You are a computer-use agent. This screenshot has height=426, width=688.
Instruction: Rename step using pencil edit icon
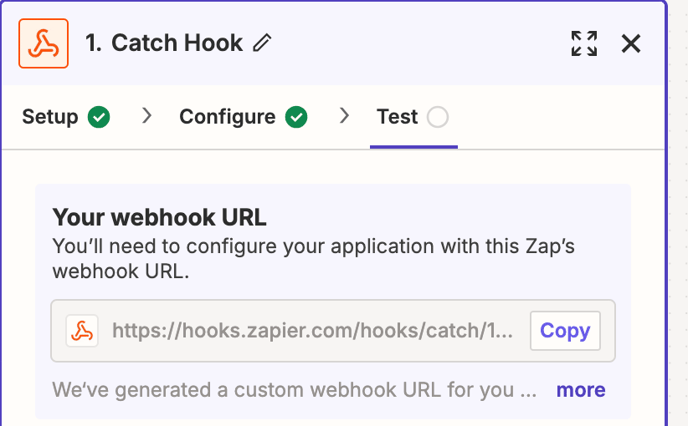tap(262, 43)
